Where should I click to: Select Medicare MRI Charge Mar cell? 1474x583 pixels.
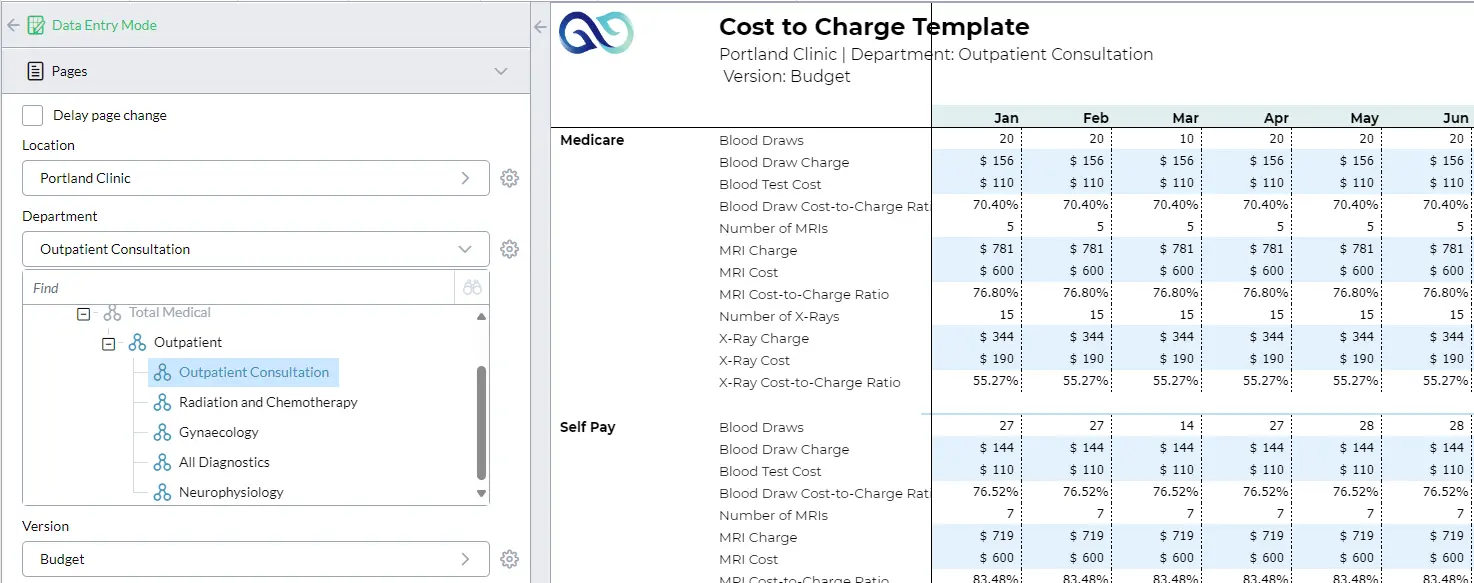coord(1156,249)
